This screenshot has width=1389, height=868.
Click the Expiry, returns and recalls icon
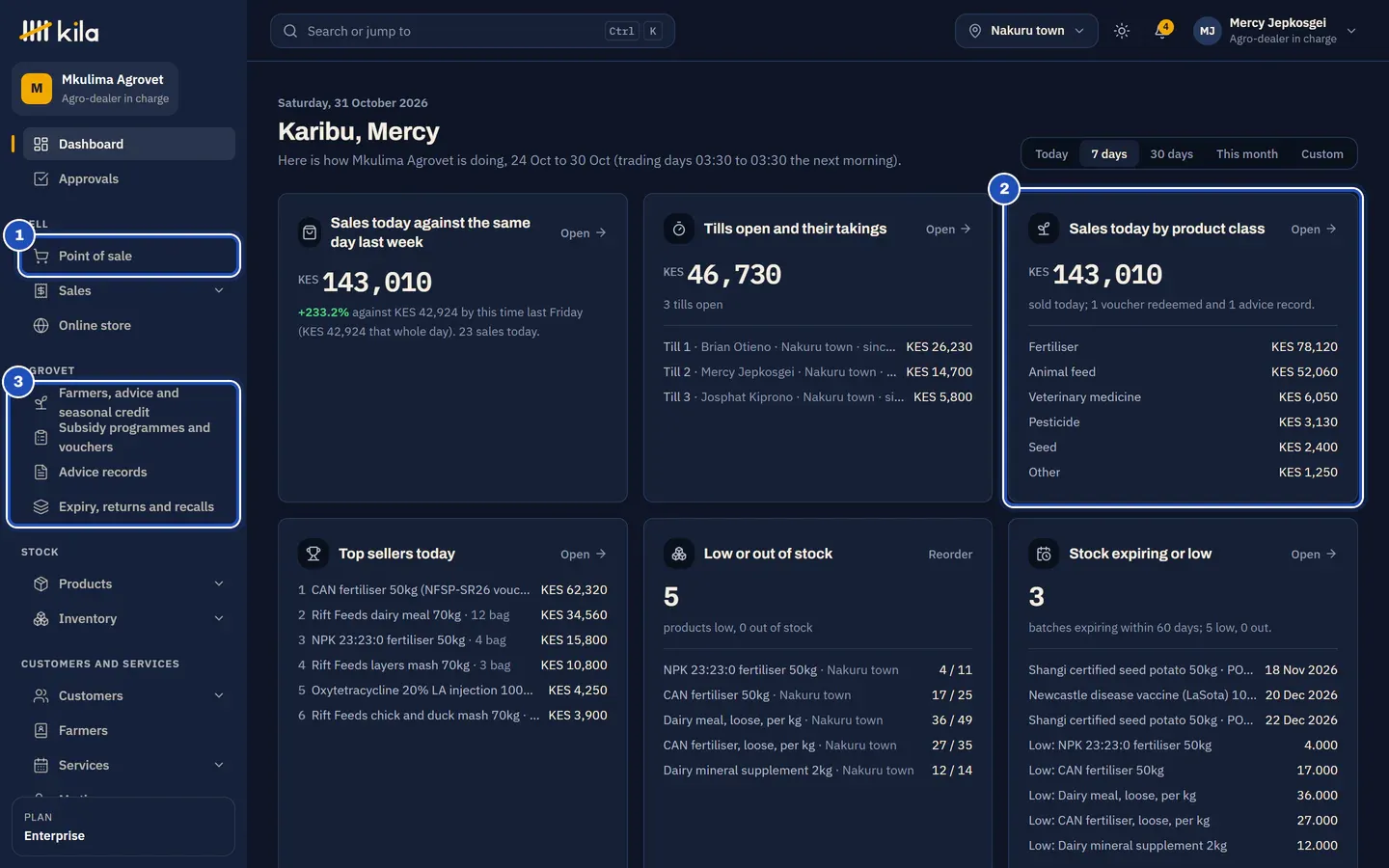coord(41,506)
